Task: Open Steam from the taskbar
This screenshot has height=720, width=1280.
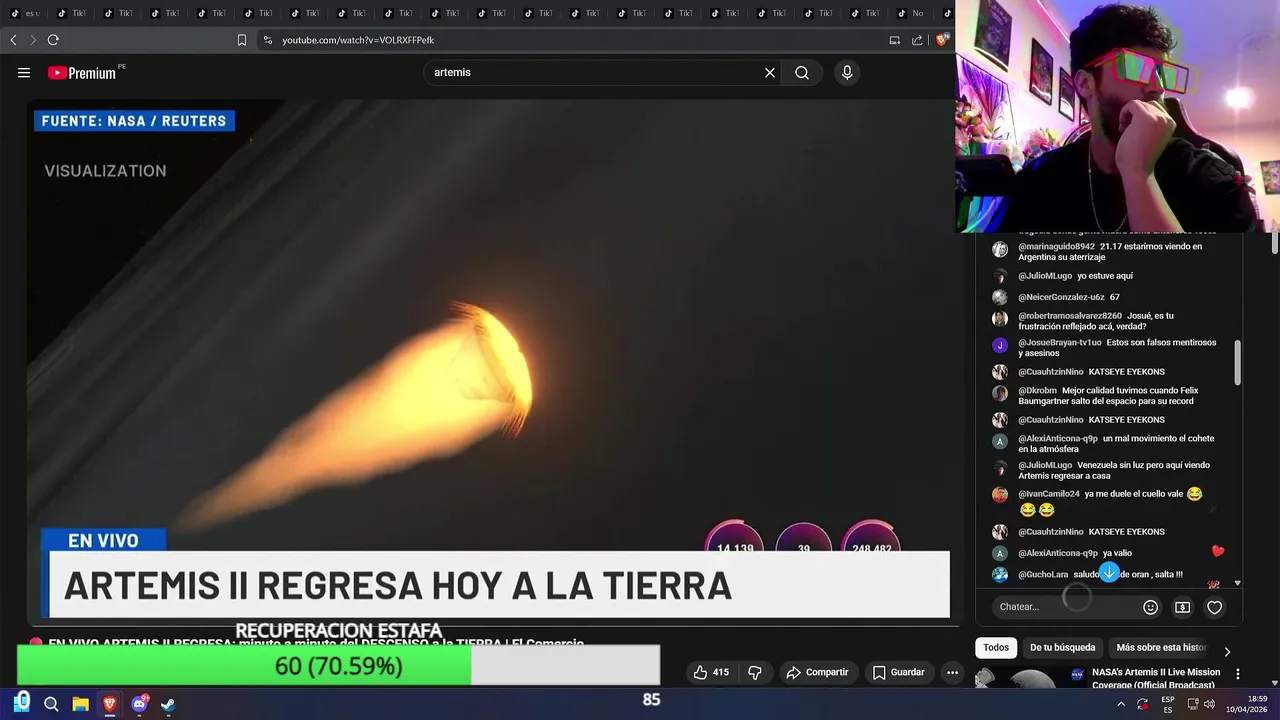Action: [168, 704]
